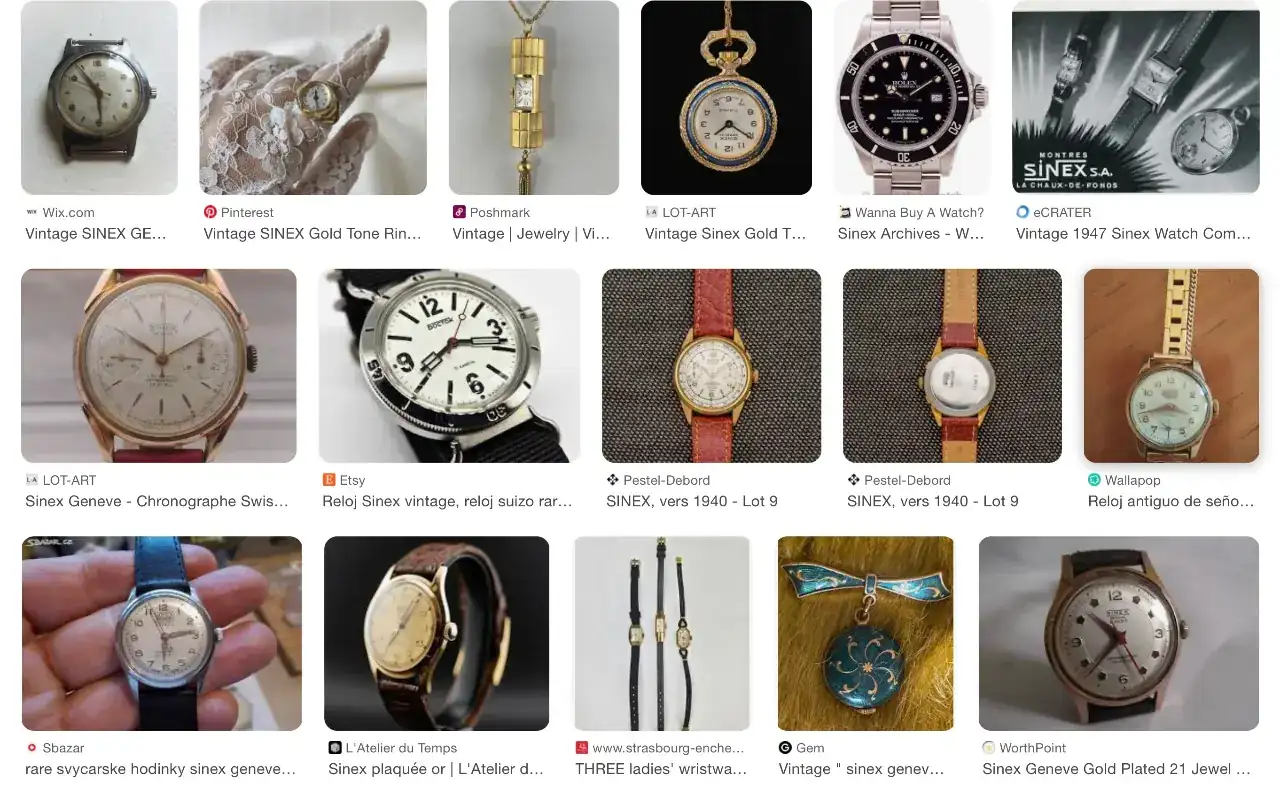Image resolution: width=1280 pixels, height=790 pixels.
Task: Open 'rare svycarske hodinky sinex geneve' link
Action: [161, 770]
